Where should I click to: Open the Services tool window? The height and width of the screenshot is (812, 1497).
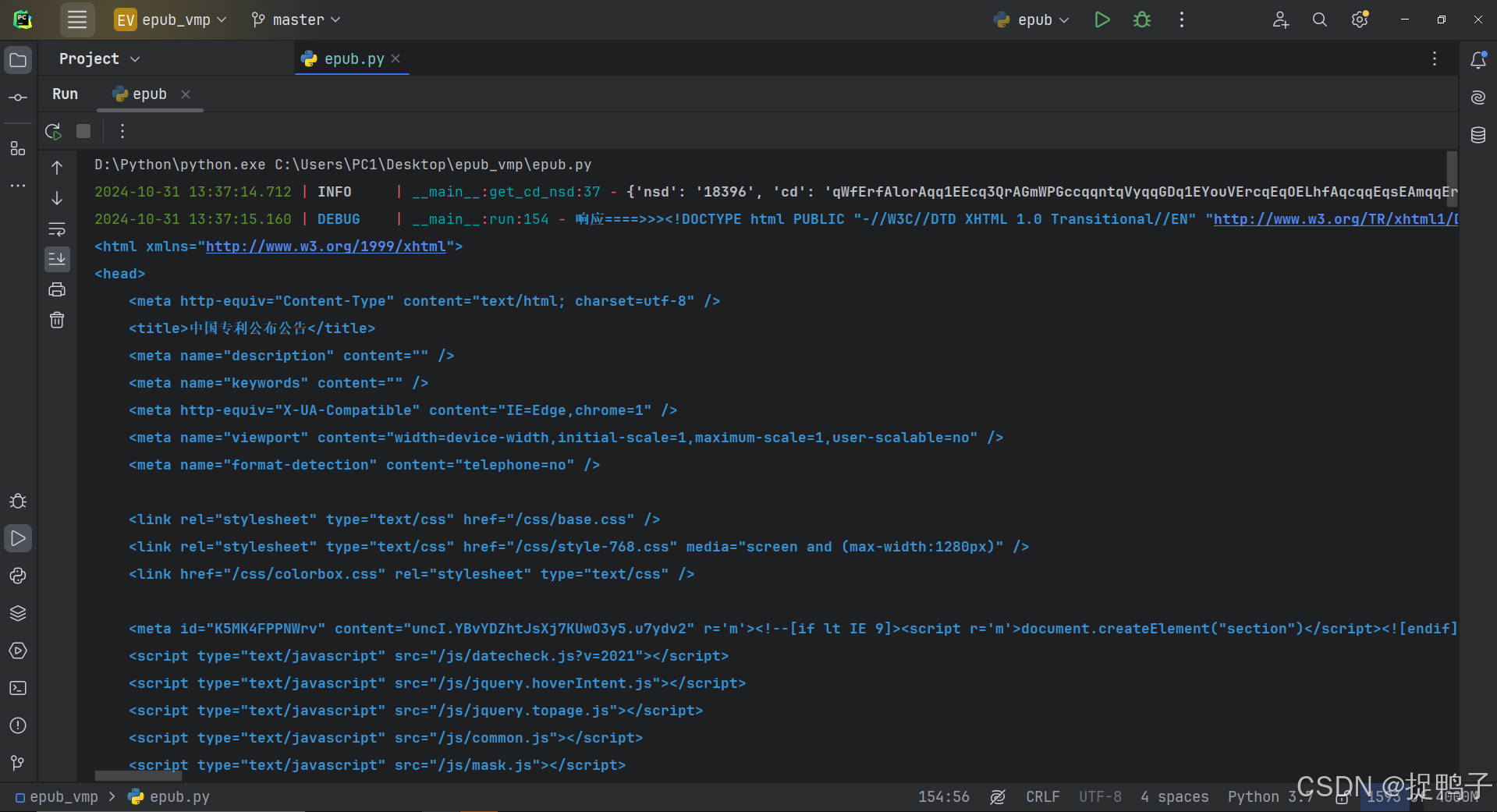18,651
